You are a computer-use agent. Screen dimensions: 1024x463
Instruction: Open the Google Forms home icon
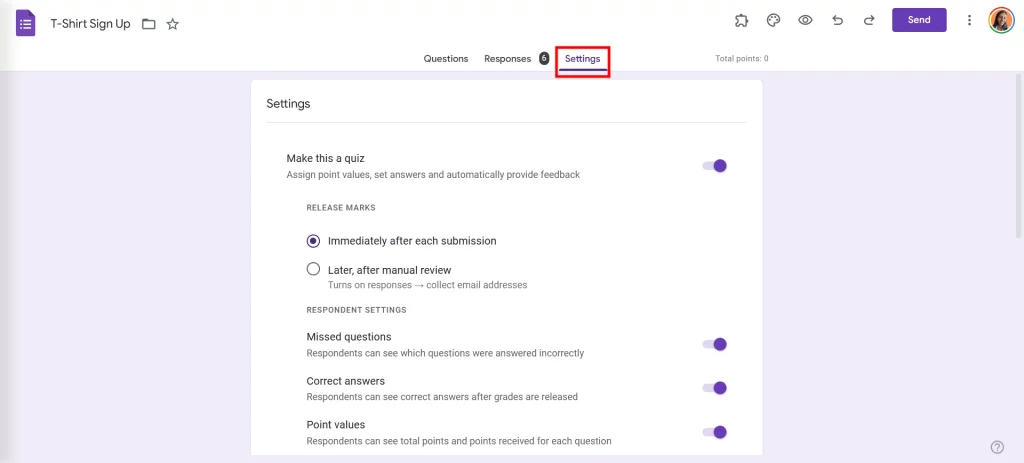(25, 24)
